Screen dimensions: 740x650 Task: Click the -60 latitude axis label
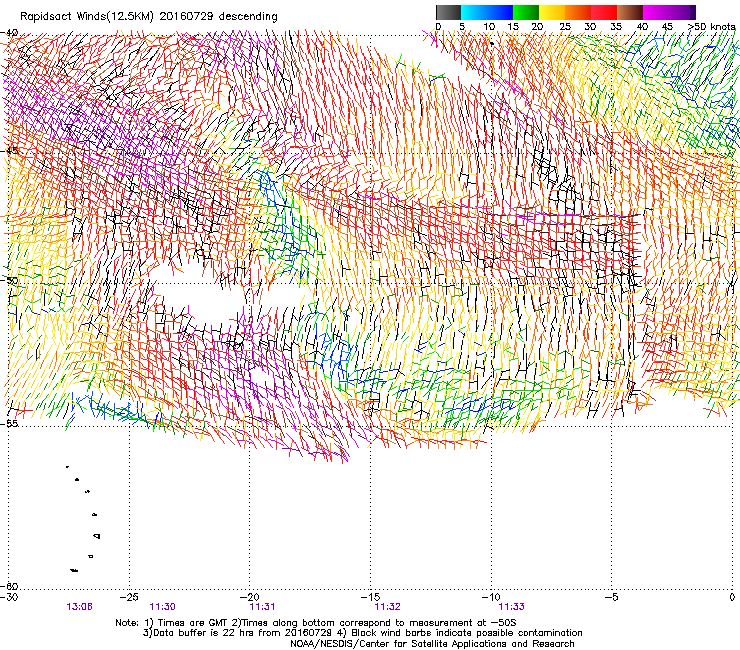click(9, 586)
